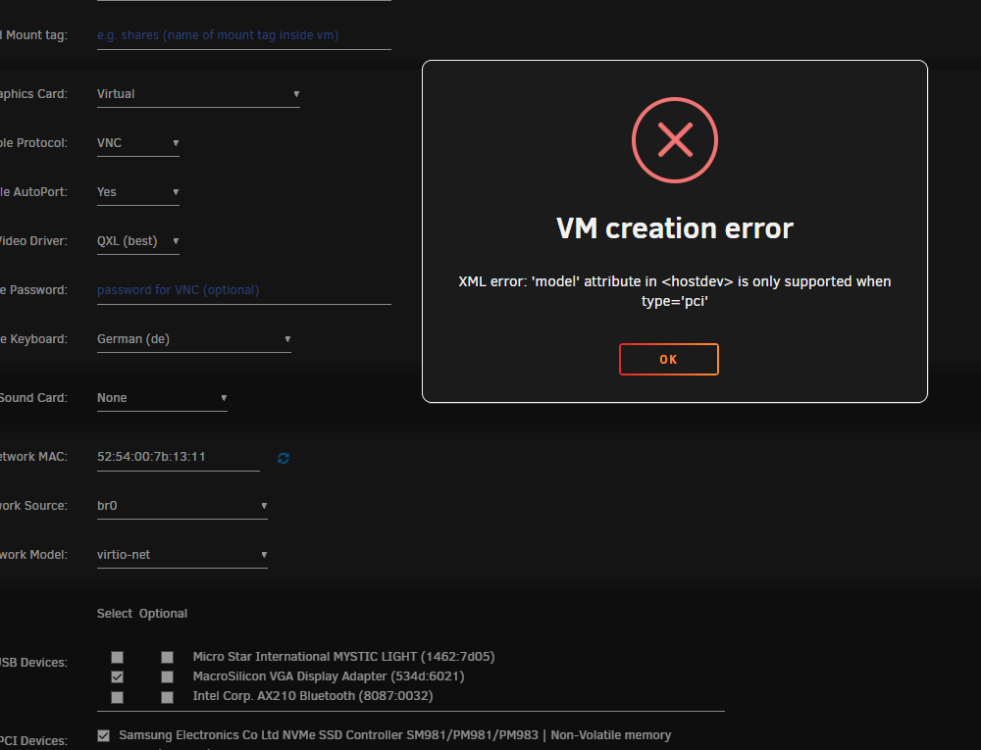
Task: Tick Select checkbox for MYSTIC LIGHT device
Action: 117,657
